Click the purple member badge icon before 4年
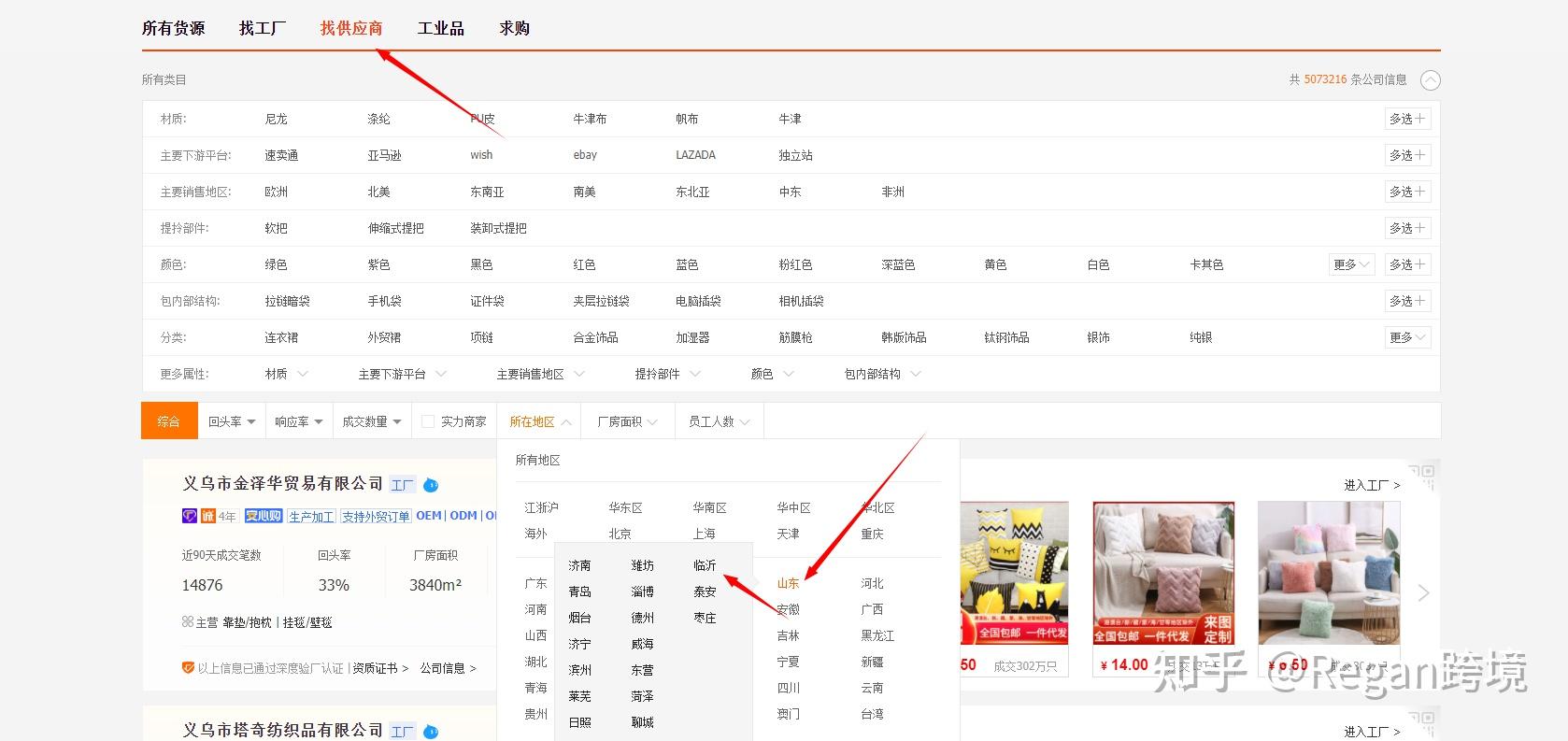 190,516
